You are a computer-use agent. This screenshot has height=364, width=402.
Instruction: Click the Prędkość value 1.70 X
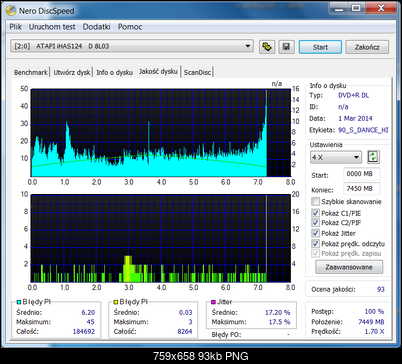374,331
